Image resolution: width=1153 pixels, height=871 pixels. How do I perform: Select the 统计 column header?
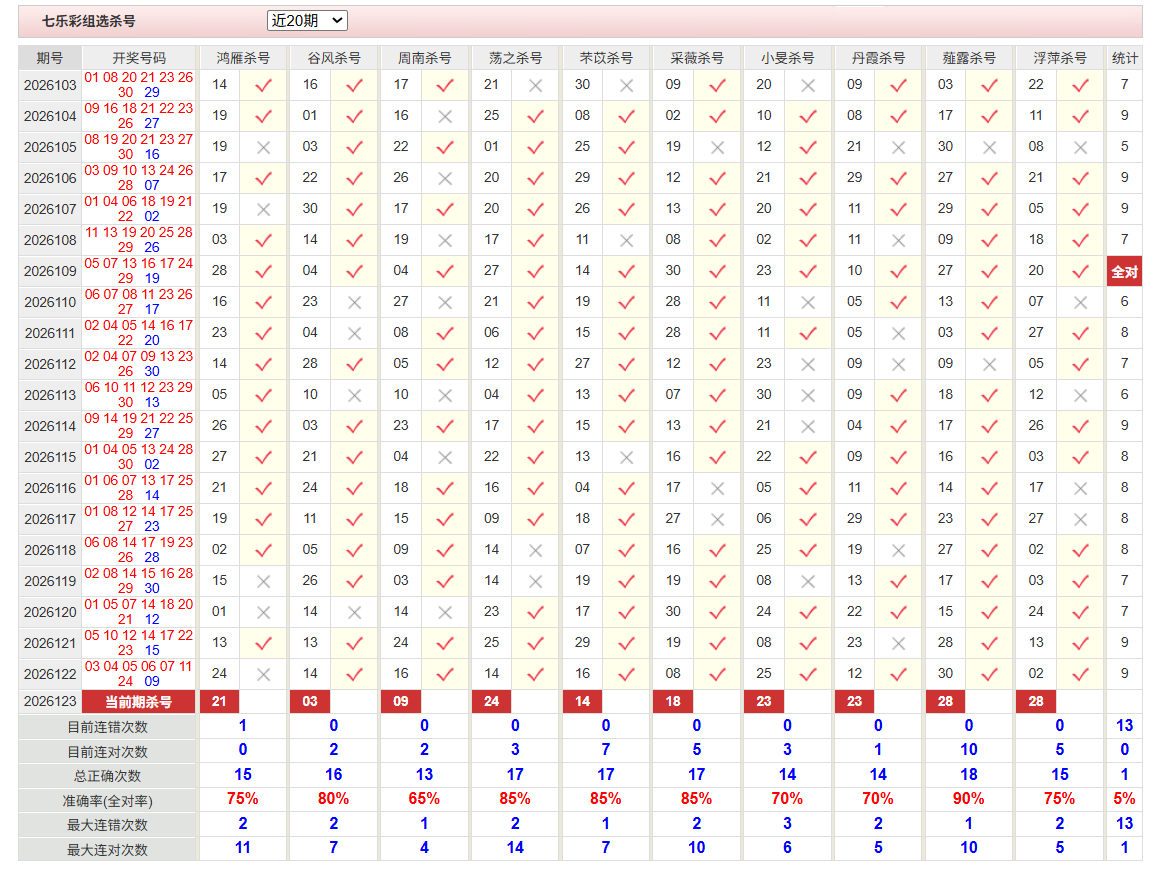click(x=1124, y=57)
